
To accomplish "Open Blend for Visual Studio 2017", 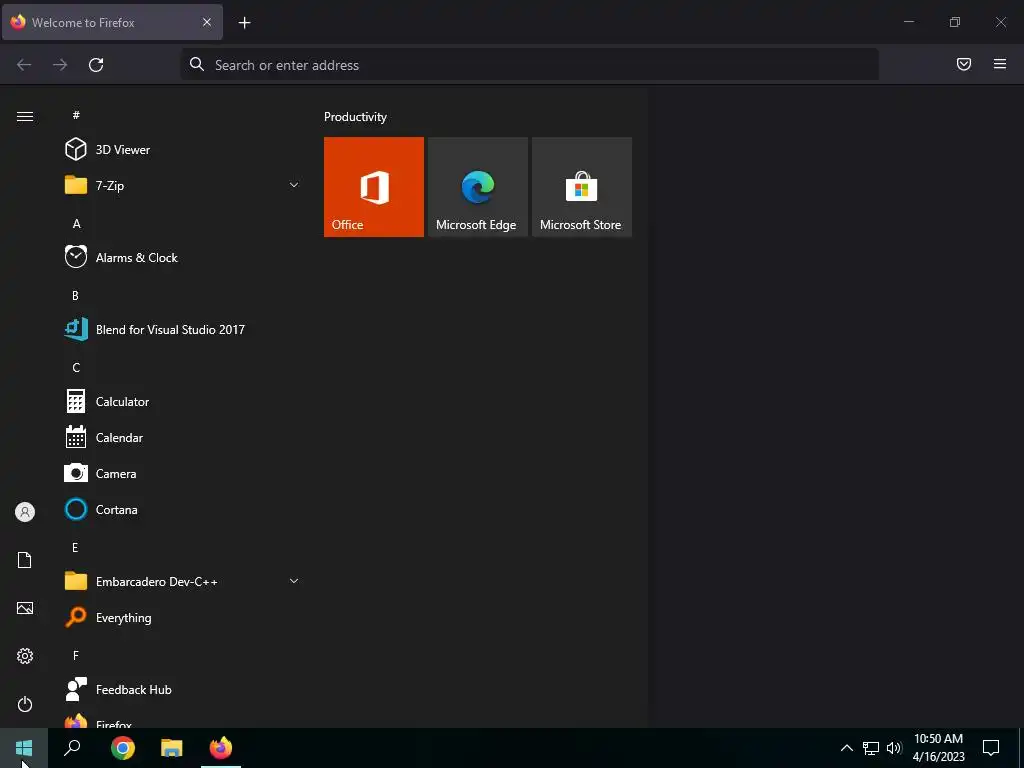I will [183, 329].
